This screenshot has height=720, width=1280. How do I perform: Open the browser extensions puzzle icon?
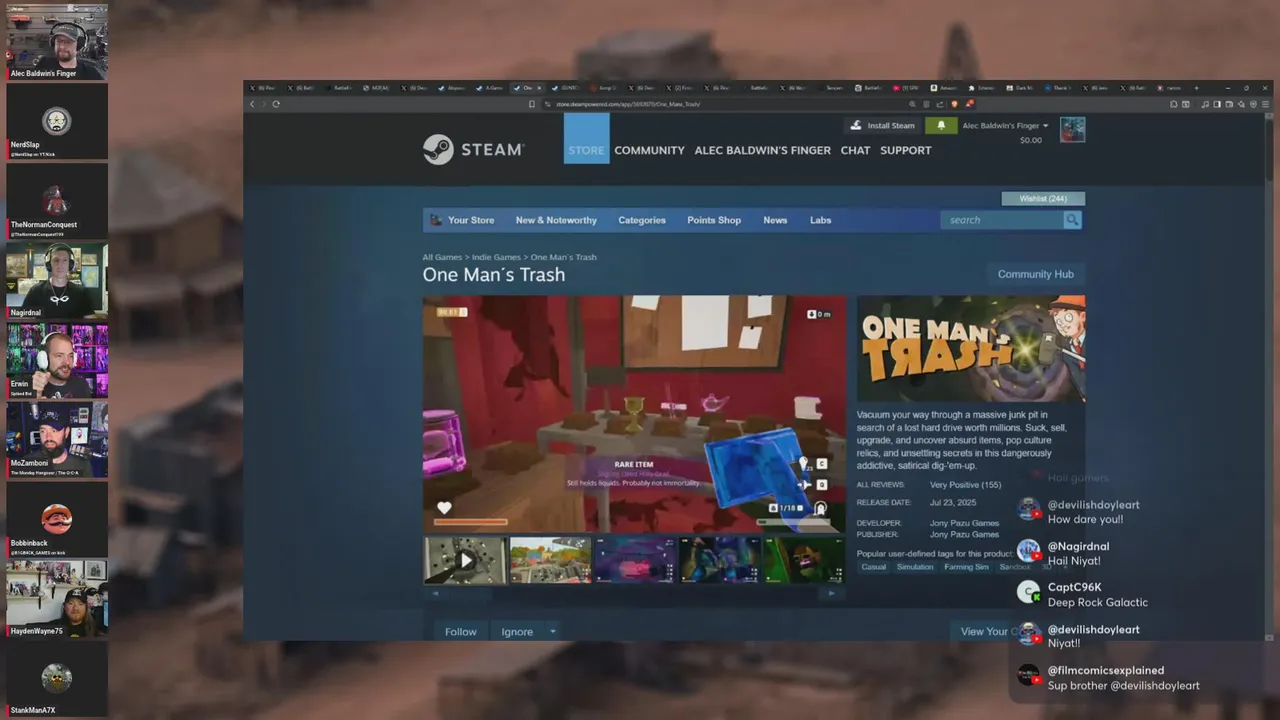click(x=1174, y=104)
